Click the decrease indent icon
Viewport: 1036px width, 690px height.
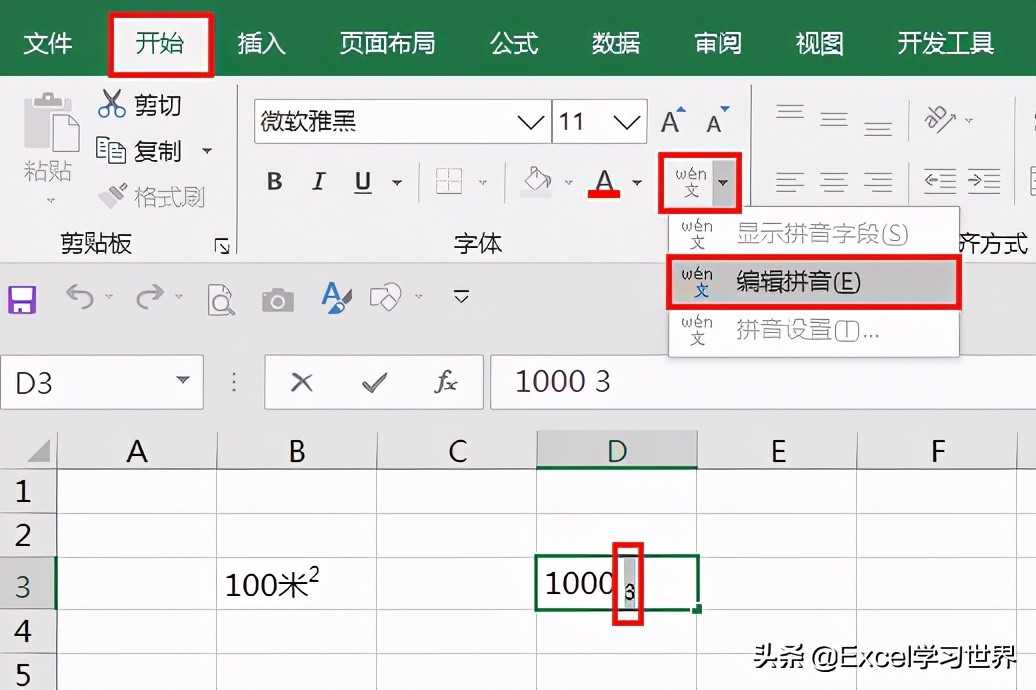[940, 181]
